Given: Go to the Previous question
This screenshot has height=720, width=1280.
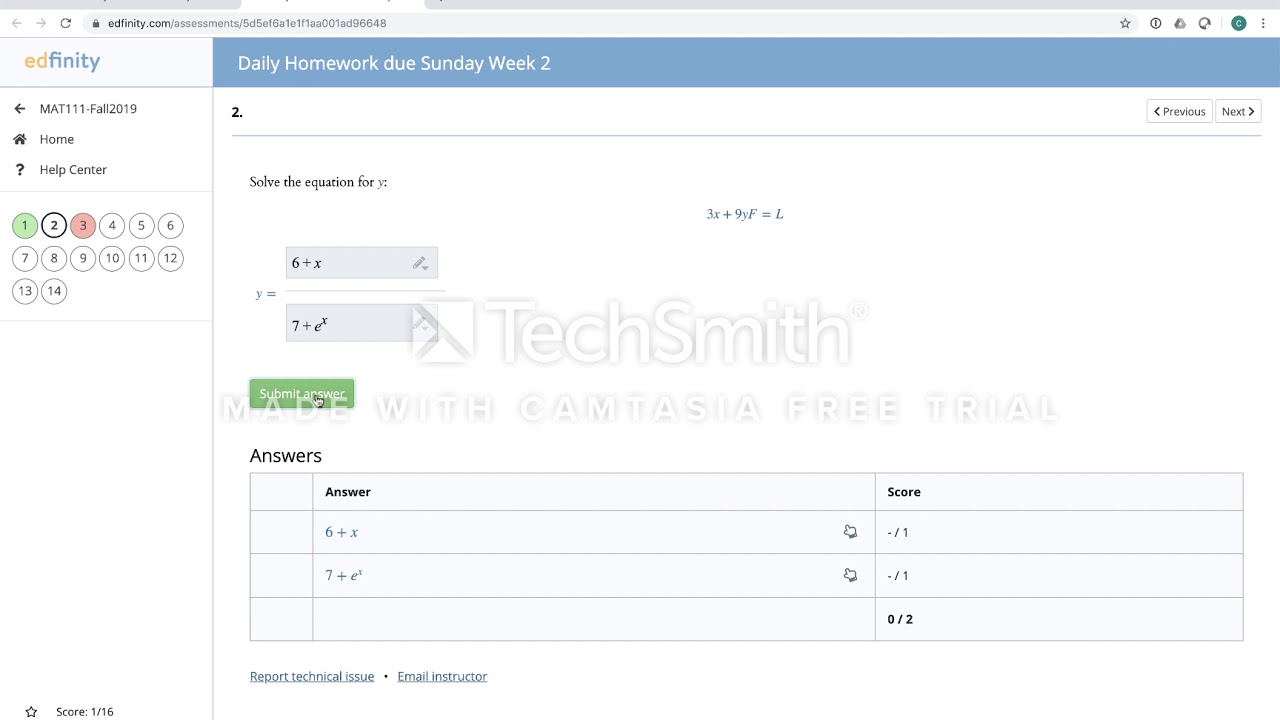Looking at the screenshot, I should click(1179, 112).
